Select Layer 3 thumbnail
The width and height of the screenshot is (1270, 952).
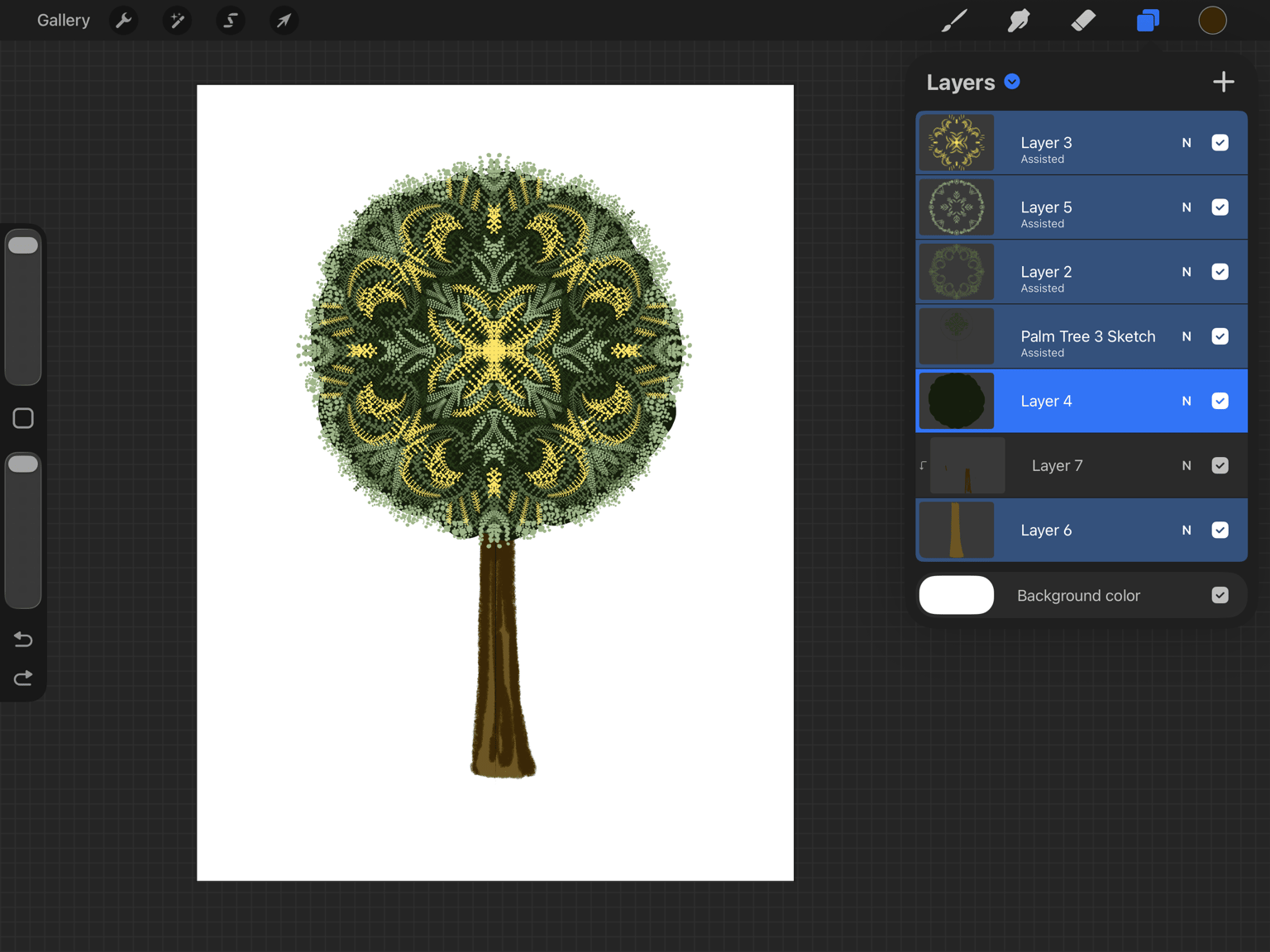[957, 143]
